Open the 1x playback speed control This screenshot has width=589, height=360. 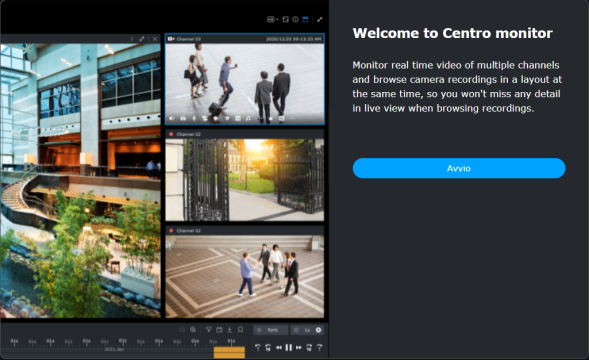pyautogui.click(x=307, y=330)
